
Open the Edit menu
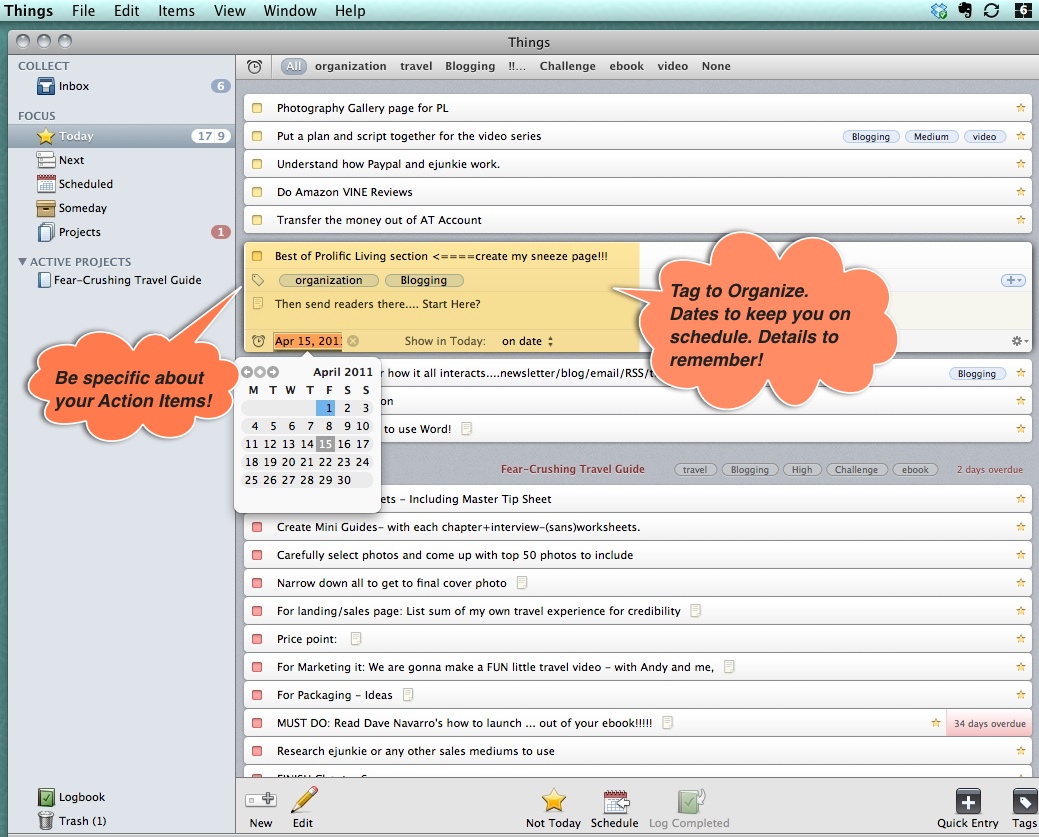[127, 11]
